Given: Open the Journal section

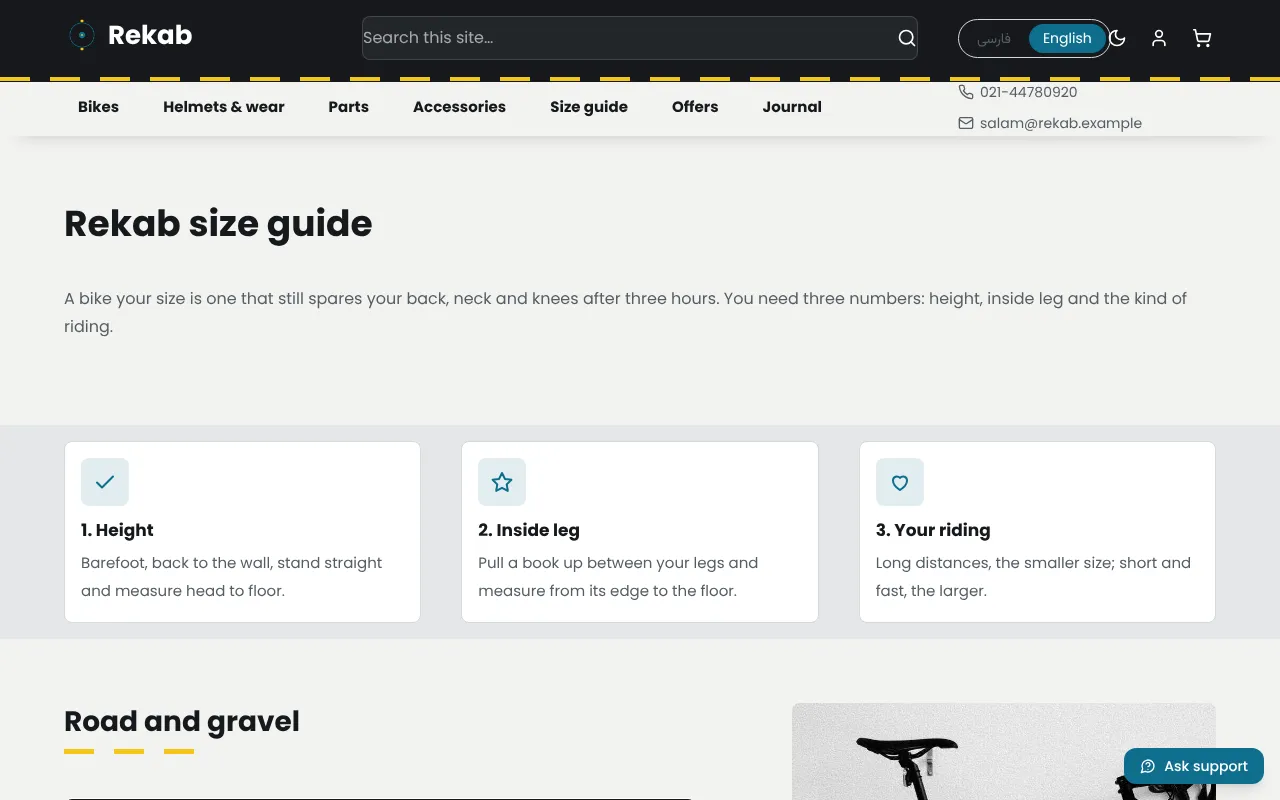Looking at the screenshot, I should click(792, 107).
